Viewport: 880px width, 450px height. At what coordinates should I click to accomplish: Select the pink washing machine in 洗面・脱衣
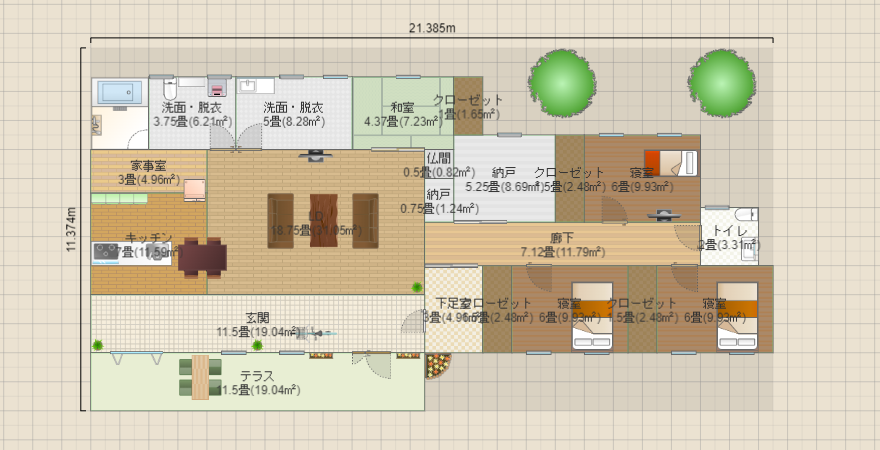point(216,88)
